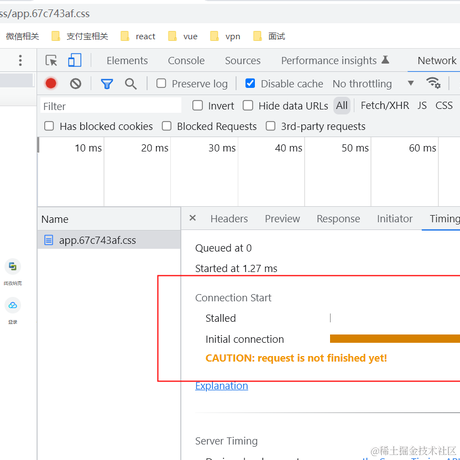Switch to the Console tab
The width and height of the screenshot is (460, 460).
coord(186,61)
